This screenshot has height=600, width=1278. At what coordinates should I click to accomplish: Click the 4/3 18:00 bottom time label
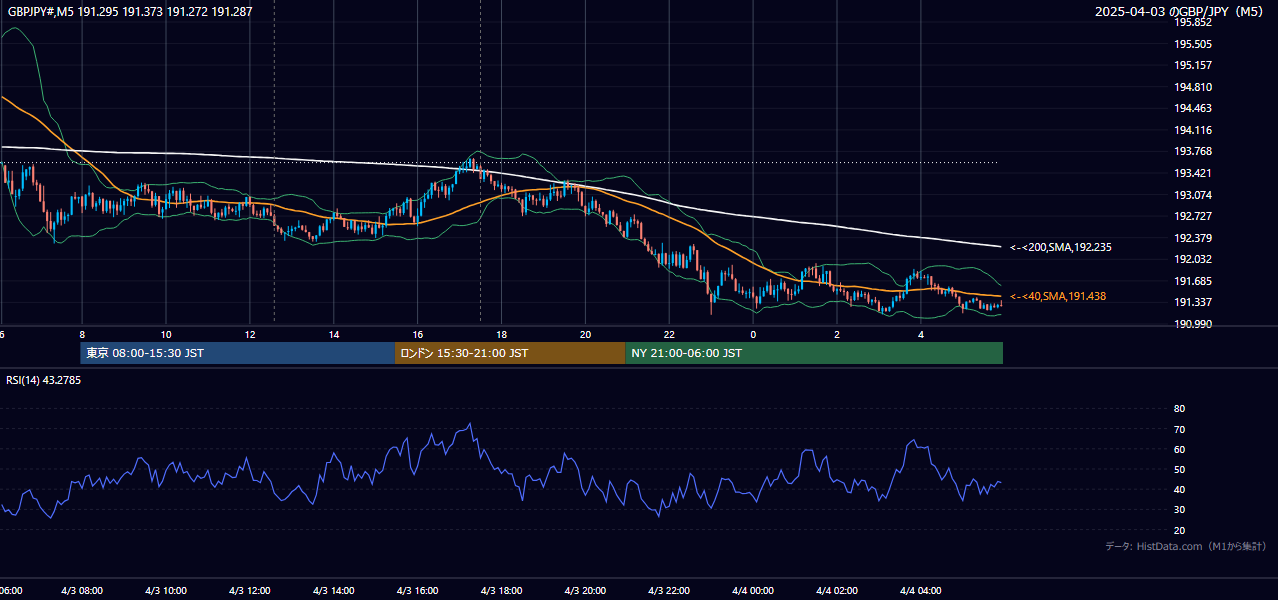point(502,591)
